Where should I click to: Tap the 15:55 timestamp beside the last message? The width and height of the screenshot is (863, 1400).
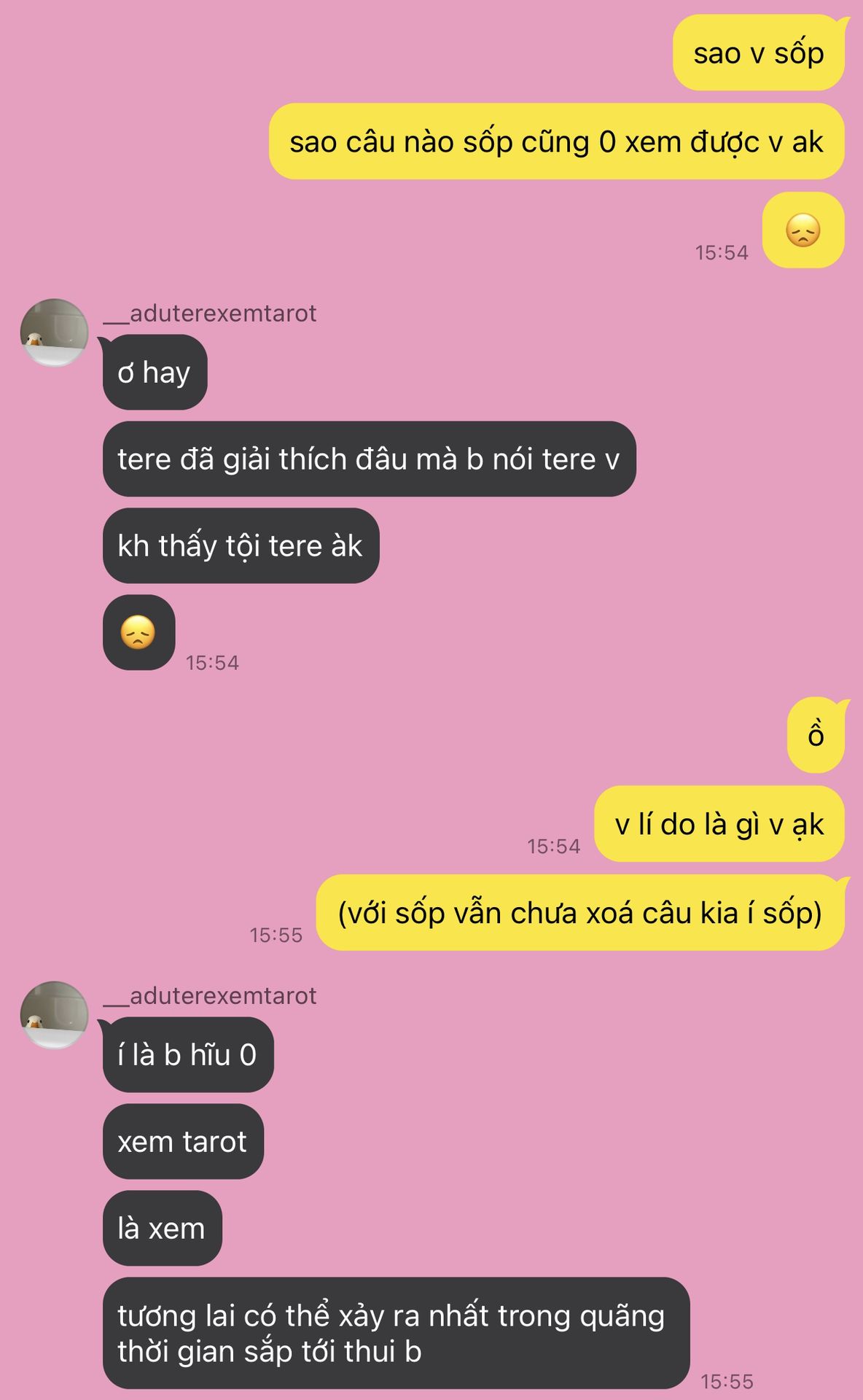pyautogui.click(x=727, y=1381)
